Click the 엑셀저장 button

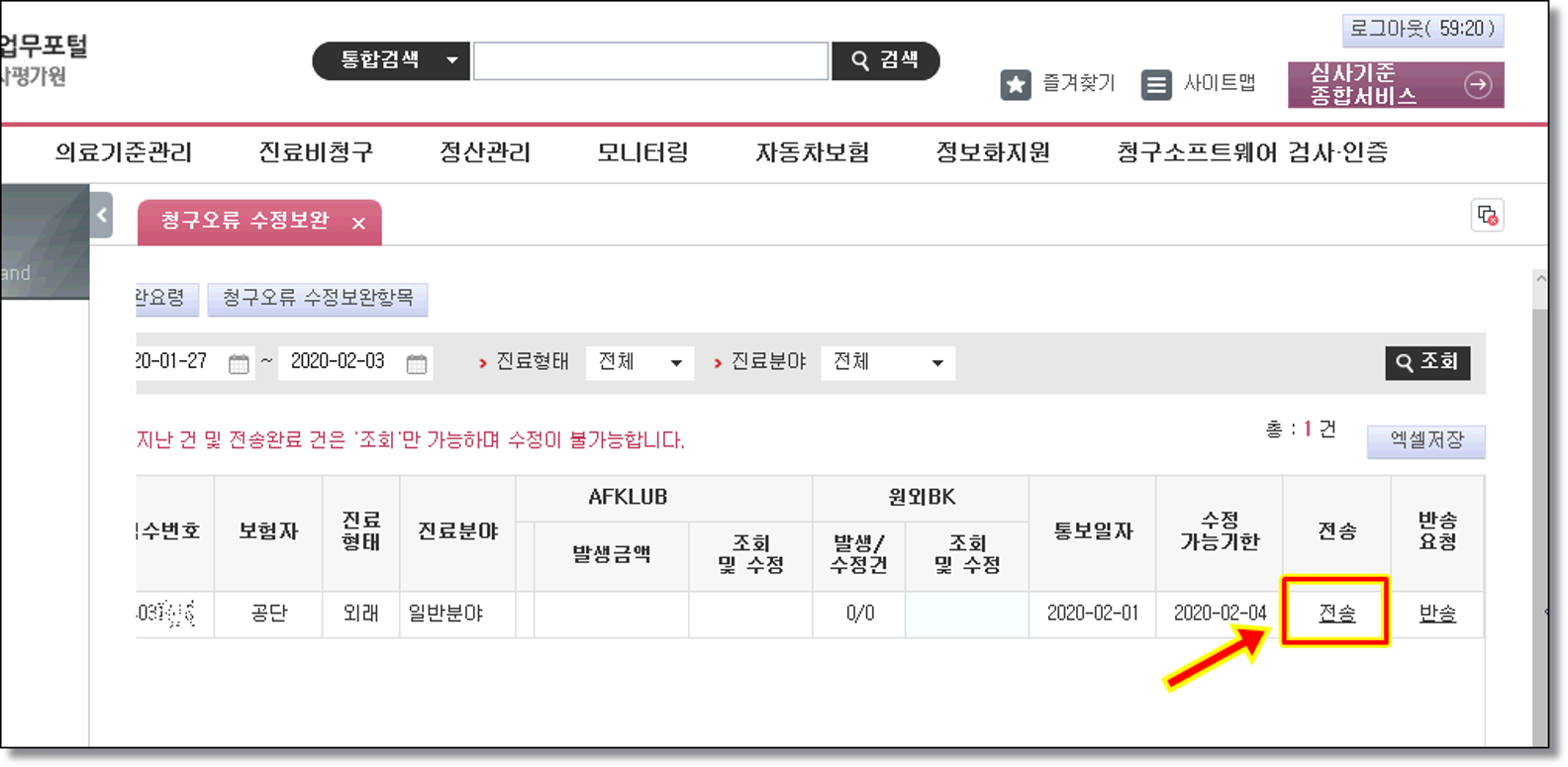[1425, 440]
